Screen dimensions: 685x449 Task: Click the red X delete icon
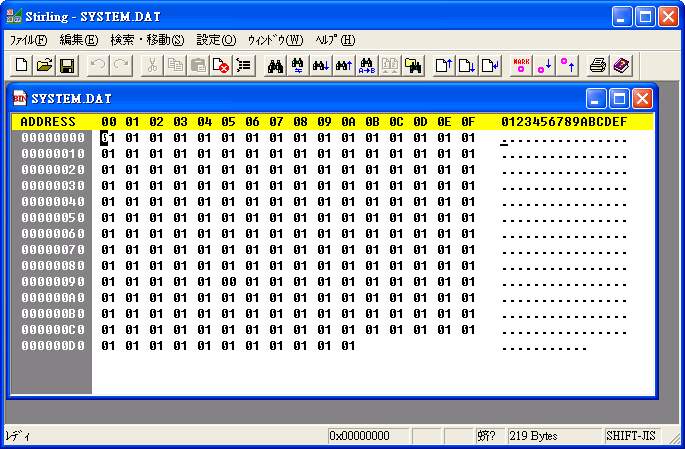click(x=220, y=65)
